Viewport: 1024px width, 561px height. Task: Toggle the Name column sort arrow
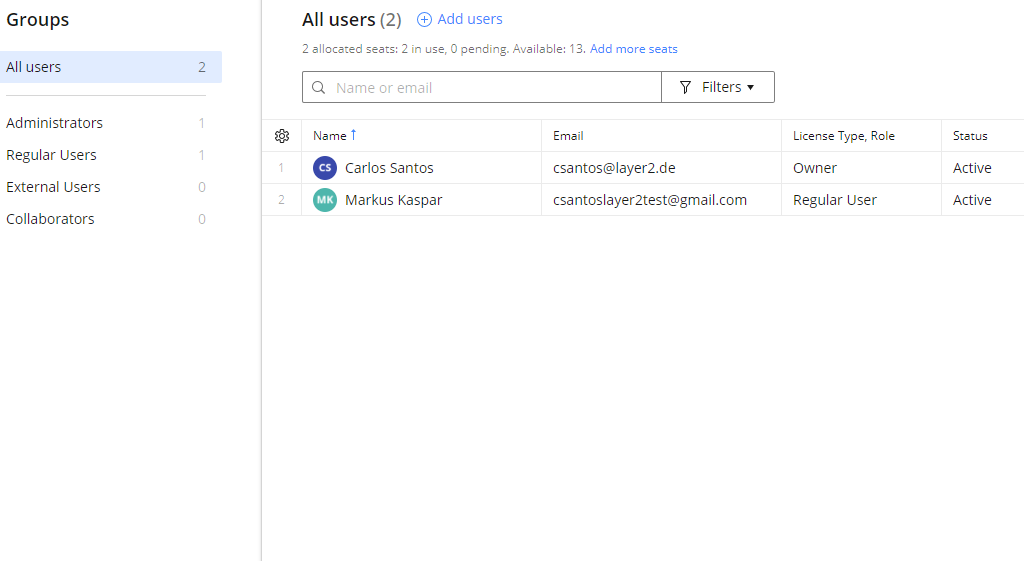353,135
